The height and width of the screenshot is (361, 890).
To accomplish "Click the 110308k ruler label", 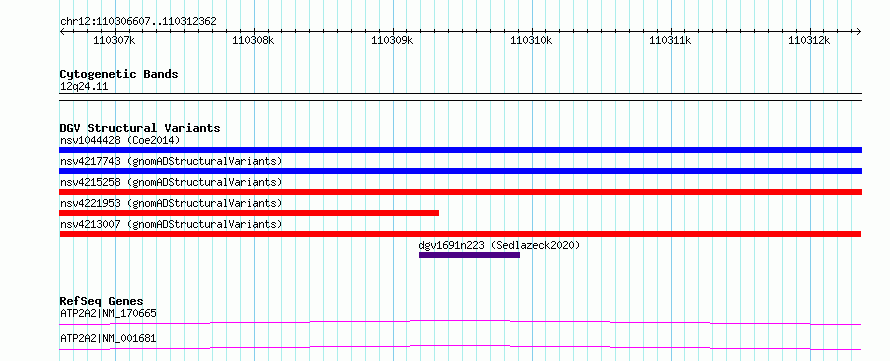I will pos(254,40).
